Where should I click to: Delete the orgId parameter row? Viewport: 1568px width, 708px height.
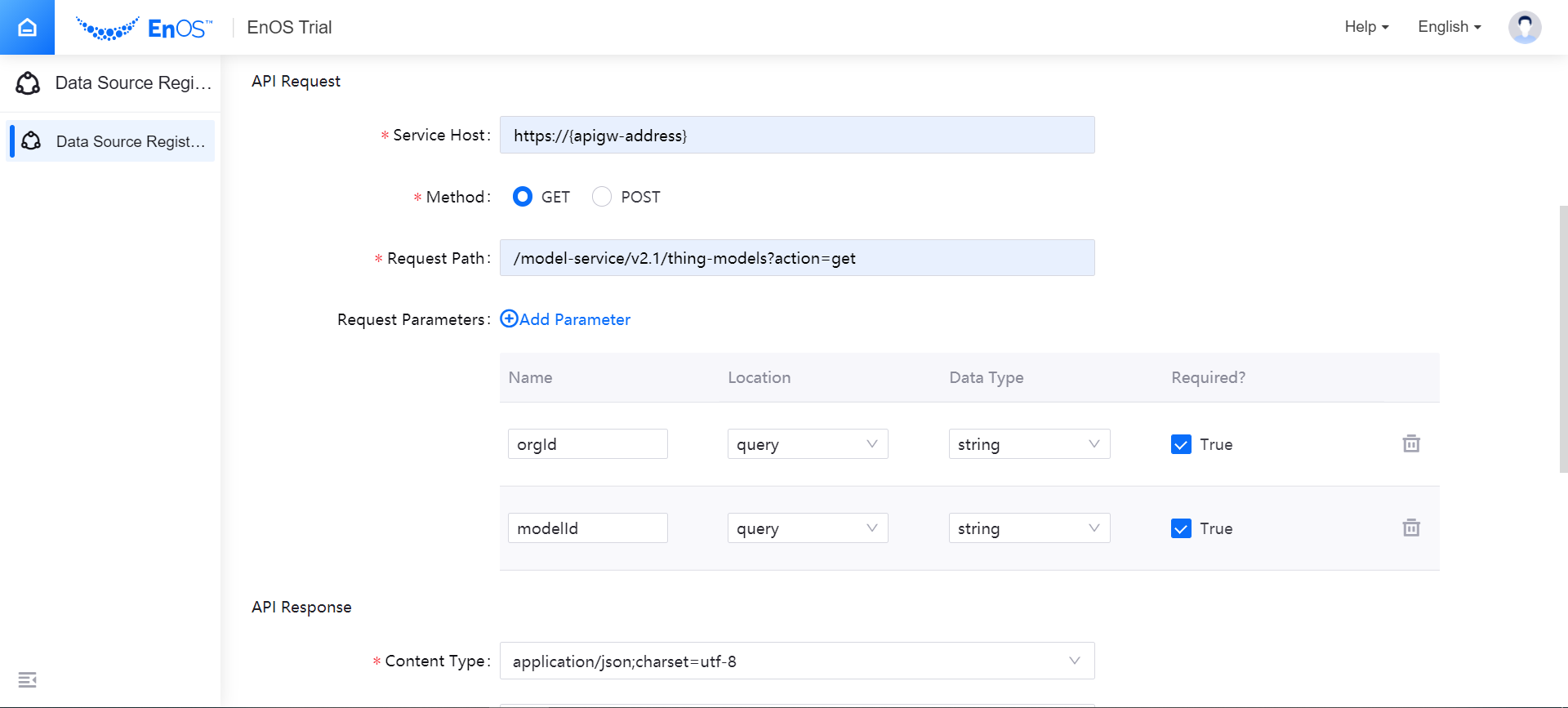point(1410,444)
